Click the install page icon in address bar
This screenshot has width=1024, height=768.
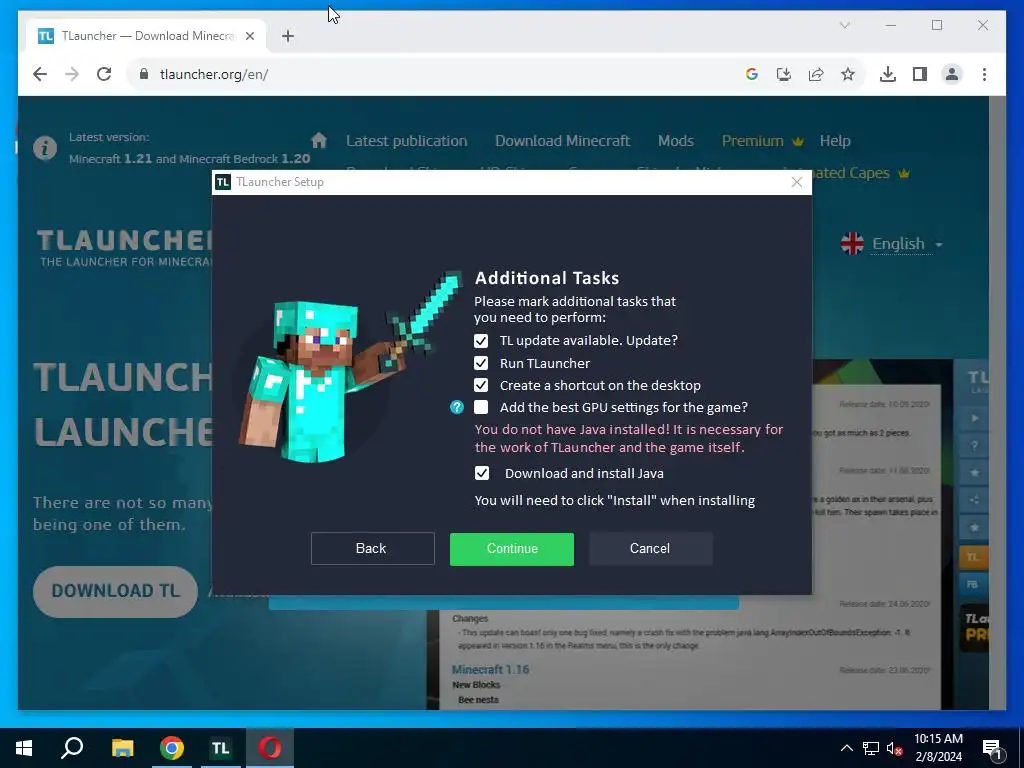[x=784, y=74]
